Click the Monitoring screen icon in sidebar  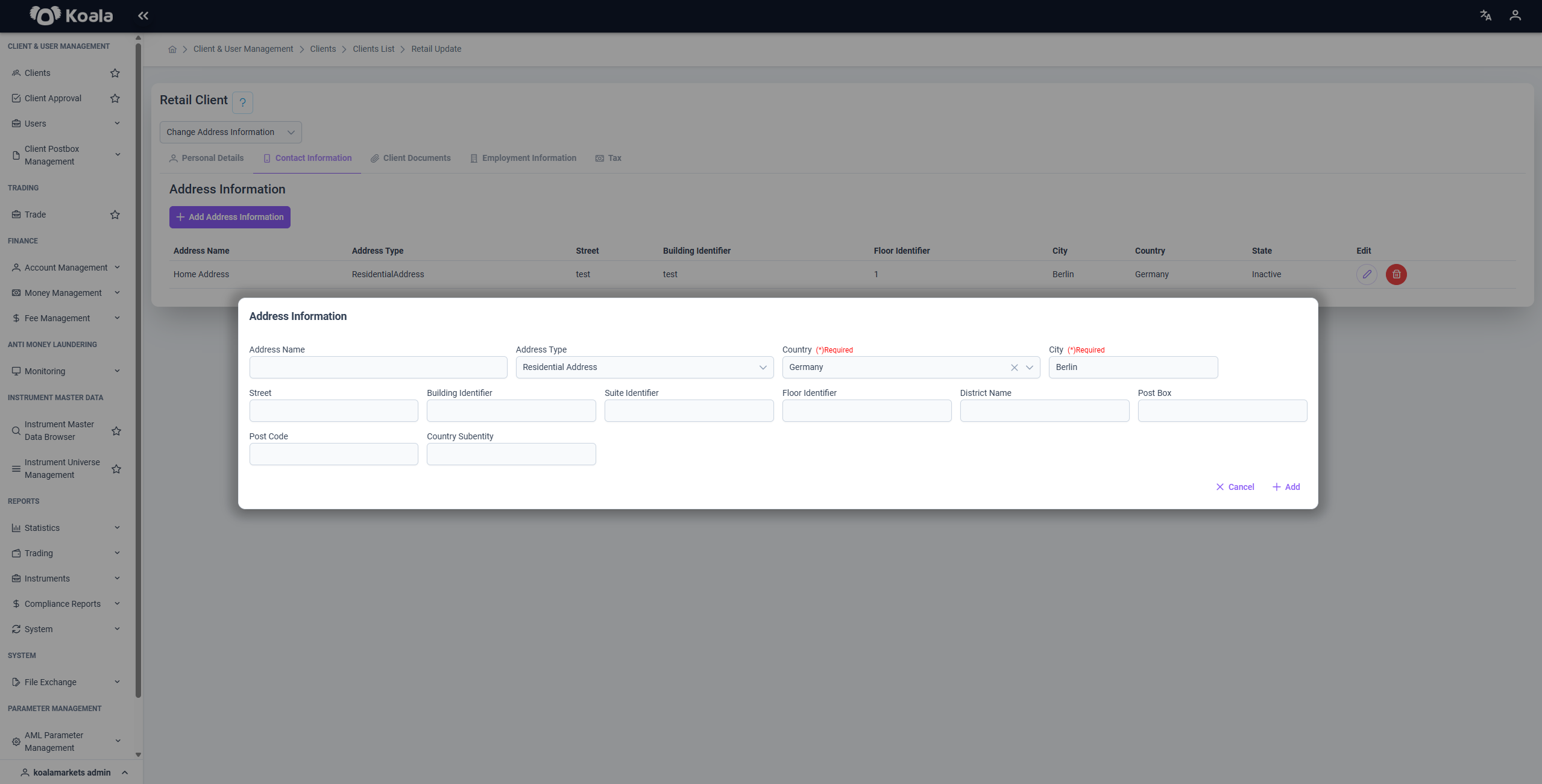(x=16, y=371)
